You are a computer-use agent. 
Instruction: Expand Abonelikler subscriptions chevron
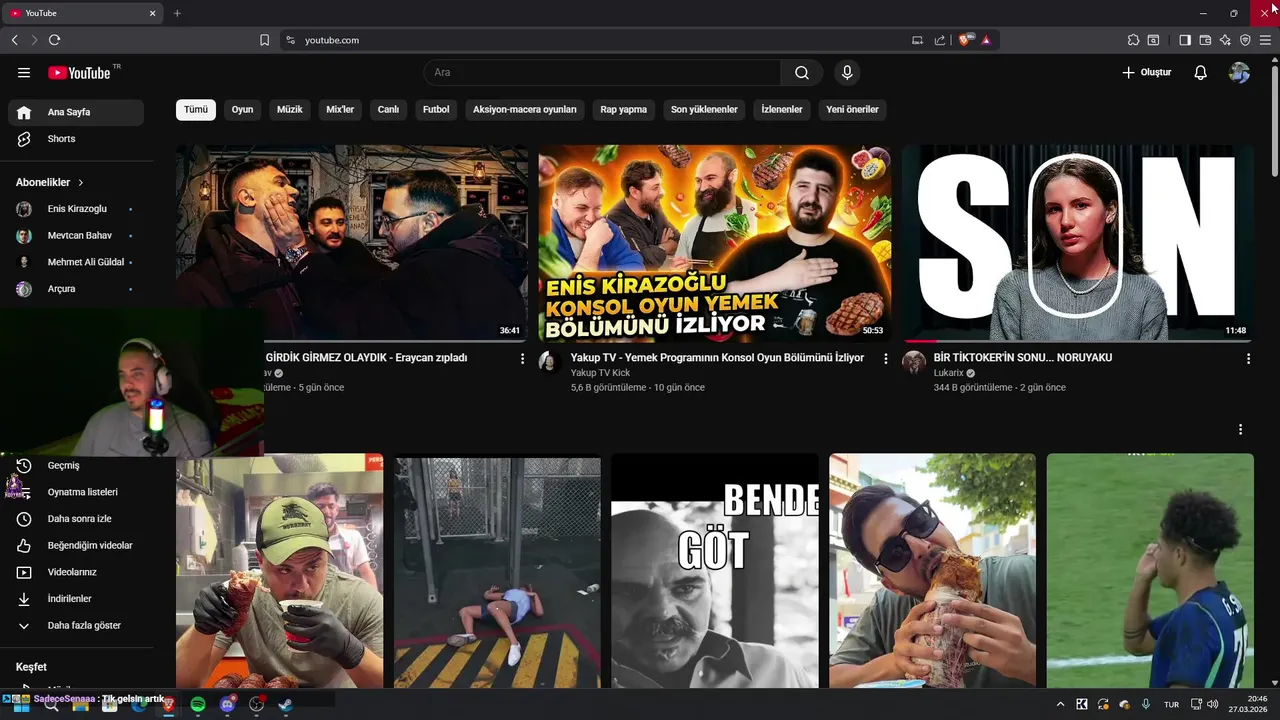tap(81, 183)
